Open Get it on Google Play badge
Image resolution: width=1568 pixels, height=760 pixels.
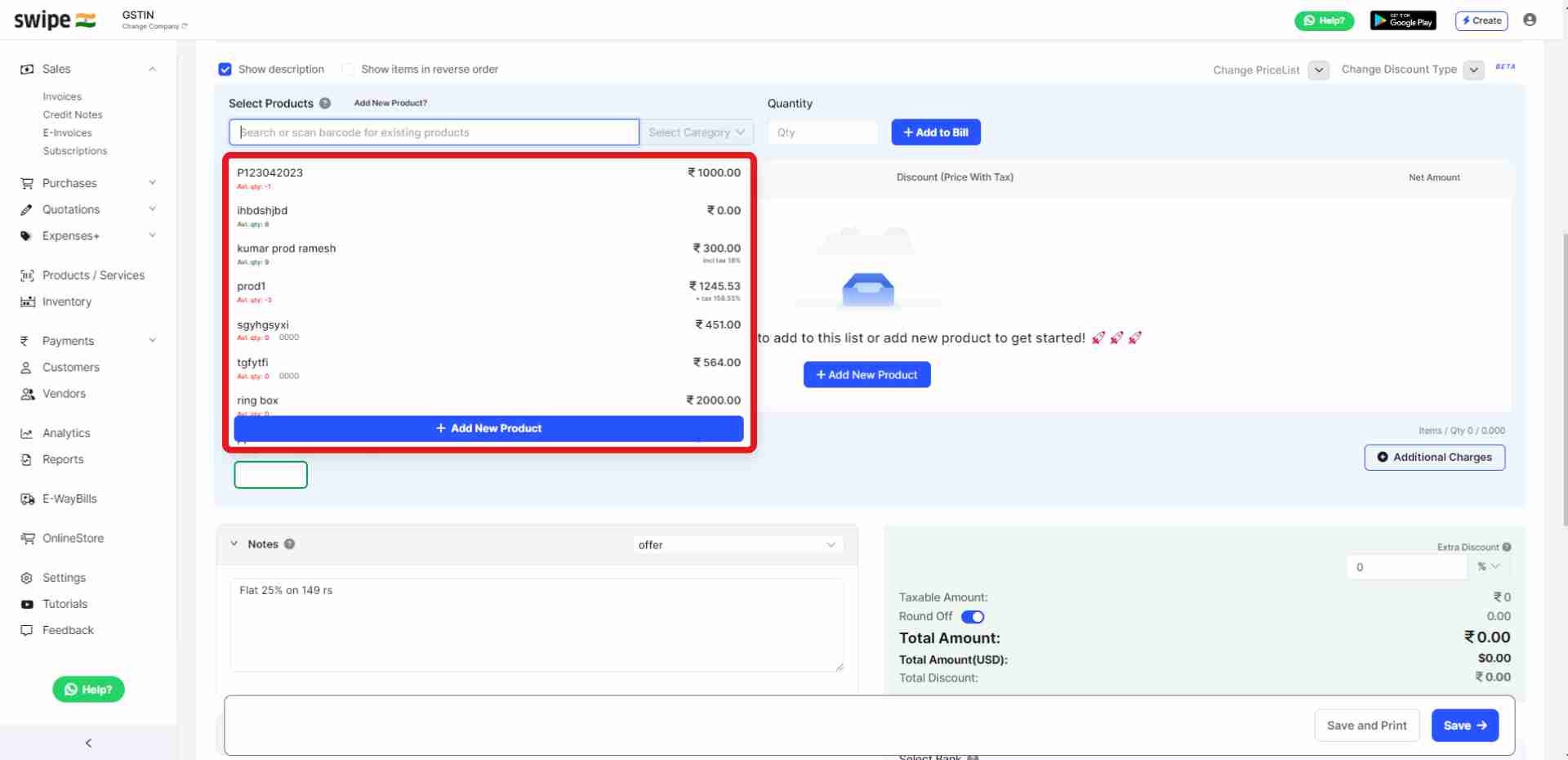coord(1403,20)
